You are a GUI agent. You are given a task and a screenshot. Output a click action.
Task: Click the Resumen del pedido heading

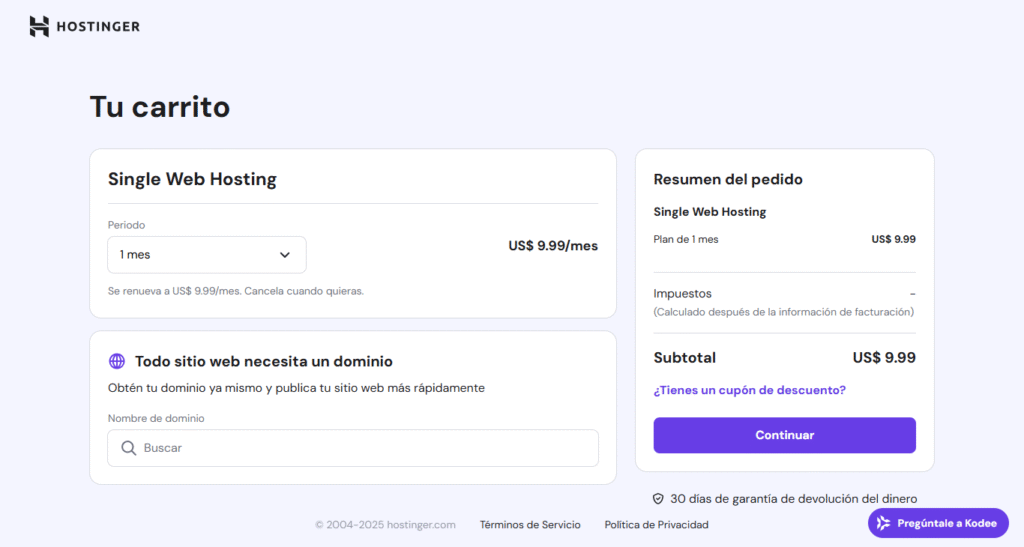(x=728, y=179)
